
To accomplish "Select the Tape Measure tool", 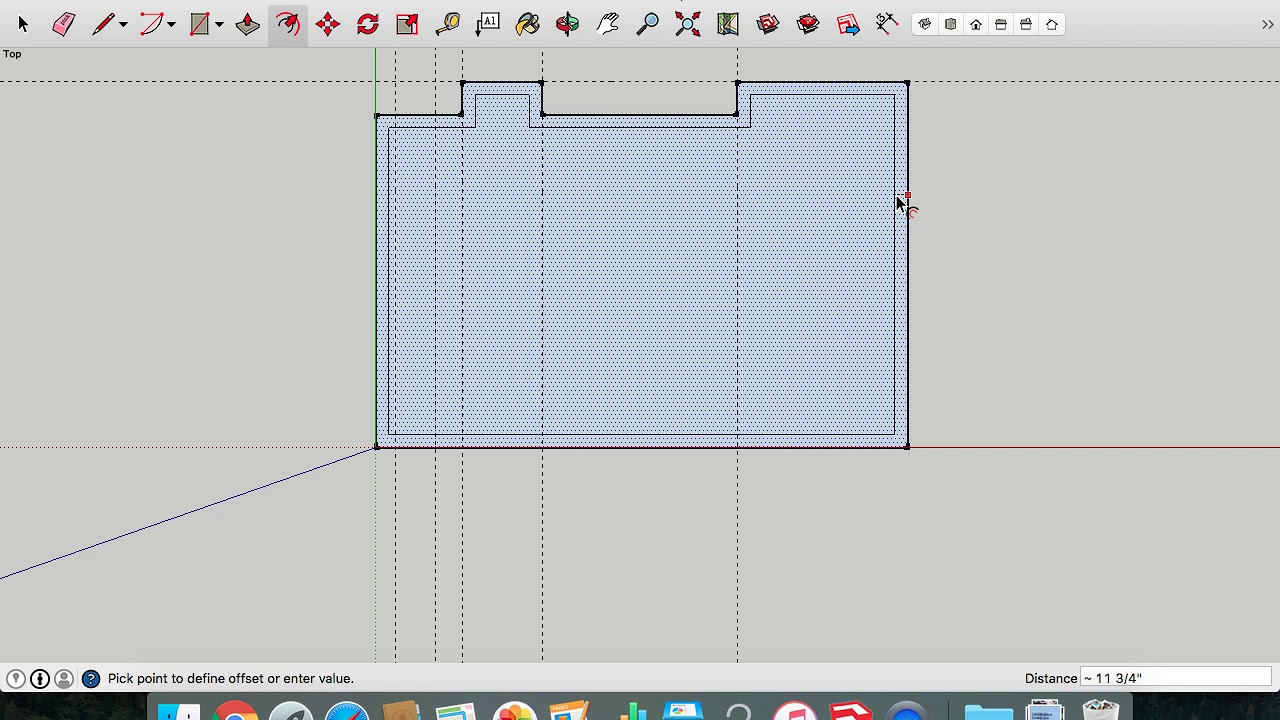I will click(x=447, y=24).
